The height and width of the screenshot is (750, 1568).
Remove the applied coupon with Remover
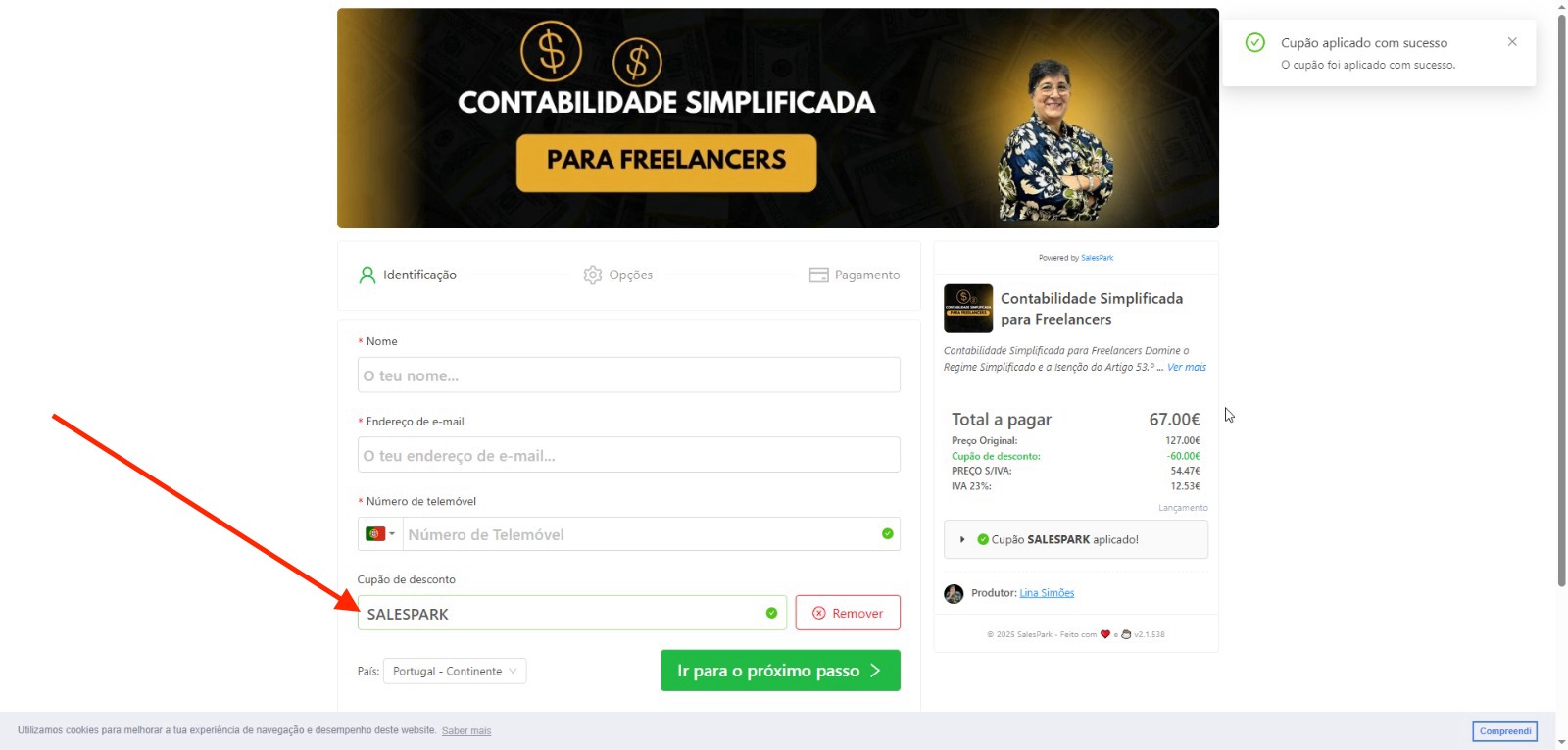coord(848,614)
